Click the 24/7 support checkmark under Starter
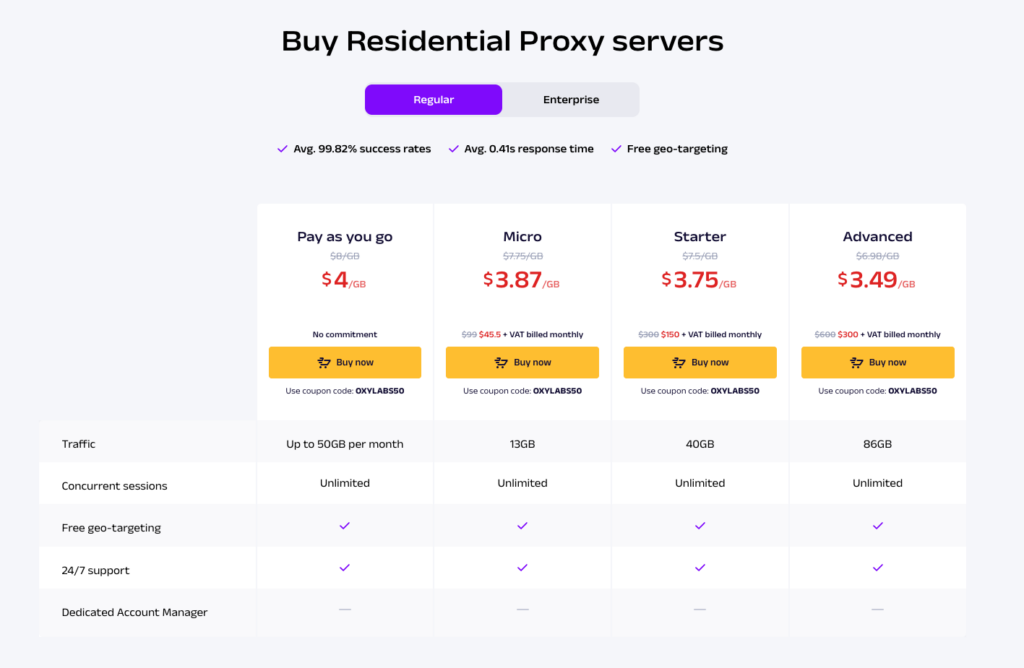Screen dimensions: 1024x668 pos(700,567)
